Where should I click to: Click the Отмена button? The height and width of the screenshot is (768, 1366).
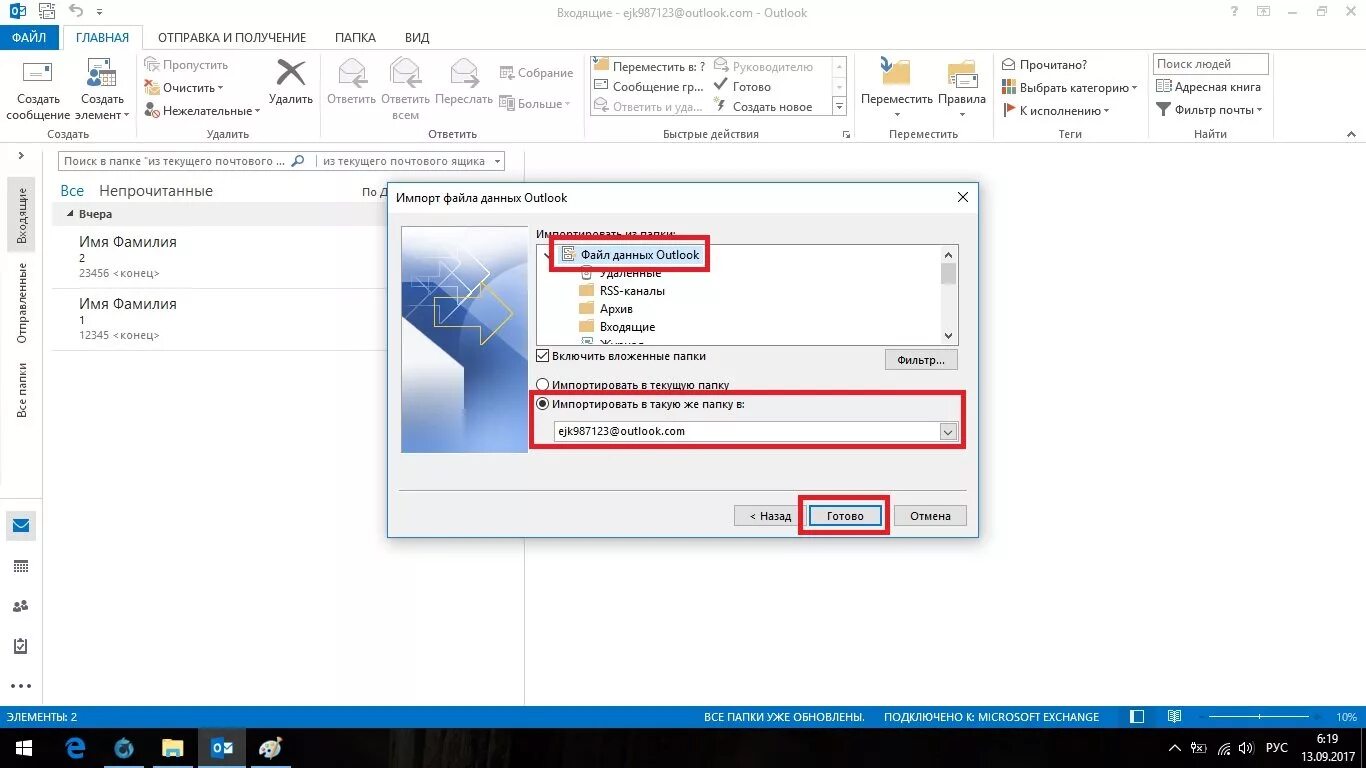pos(930,516)
